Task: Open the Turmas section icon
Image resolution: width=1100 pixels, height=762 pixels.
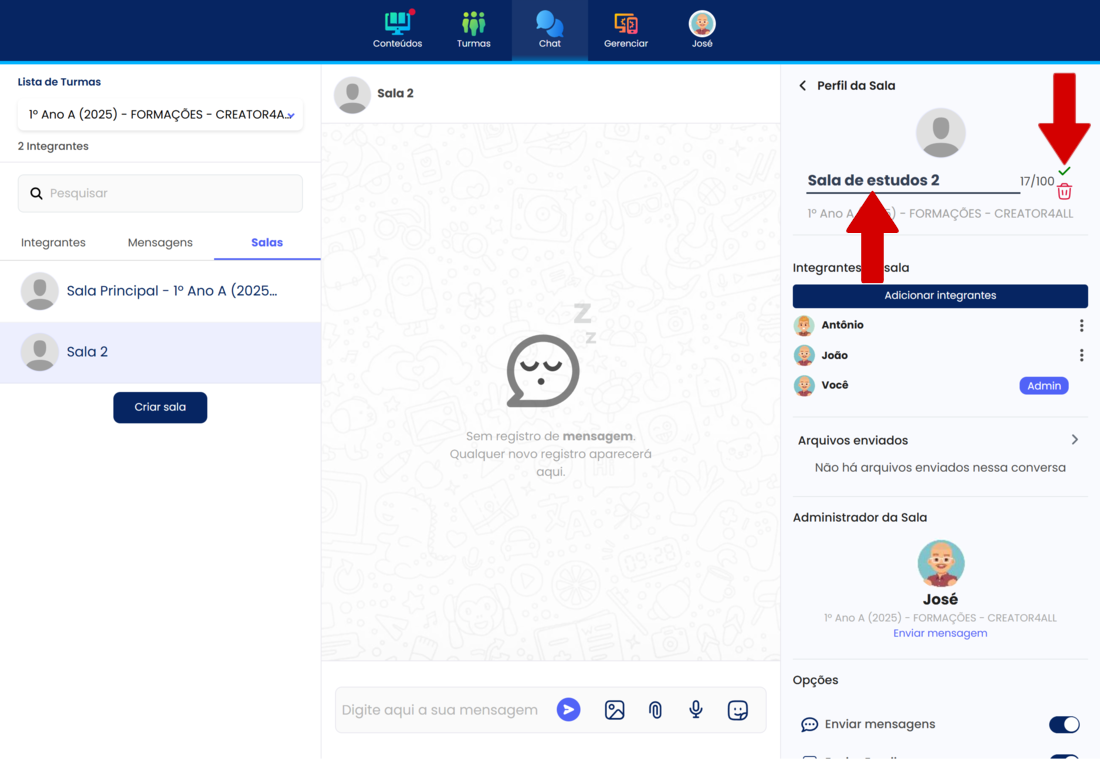Action: (473, 24)
